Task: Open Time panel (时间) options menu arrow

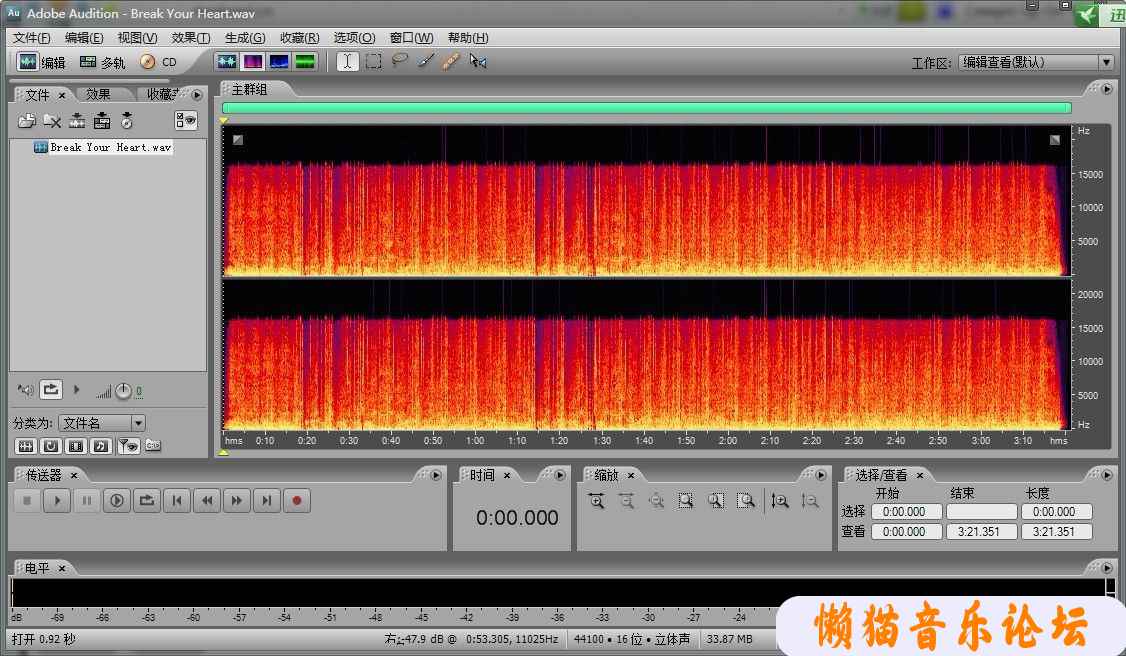Action: [x=560, y=475]
